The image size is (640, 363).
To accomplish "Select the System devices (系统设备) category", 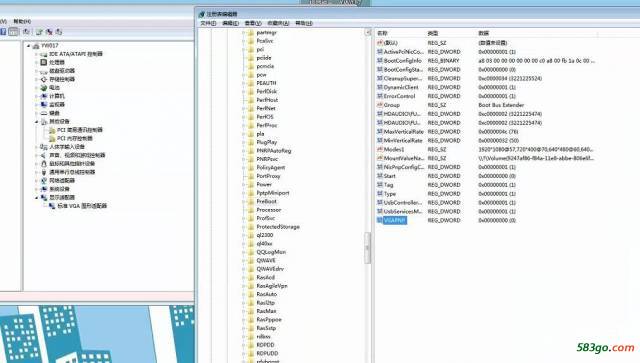I will click(60, 189).
